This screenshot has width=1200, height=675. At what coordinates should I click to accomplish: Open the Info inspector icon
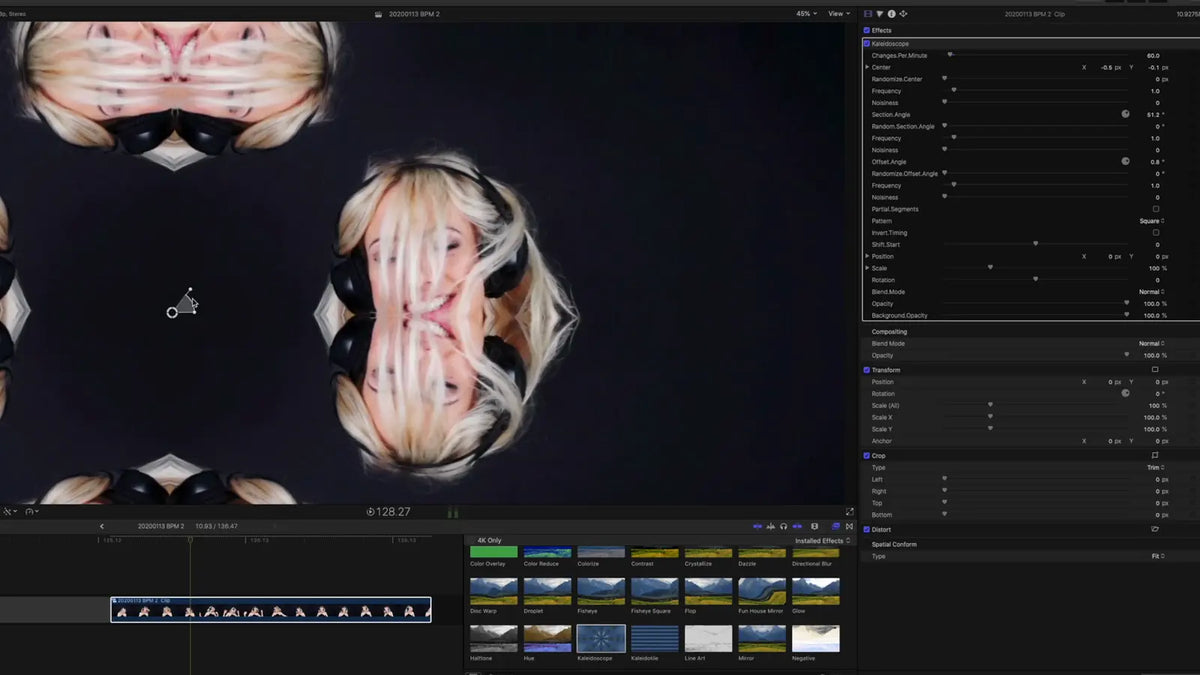(x=891, y=14)
